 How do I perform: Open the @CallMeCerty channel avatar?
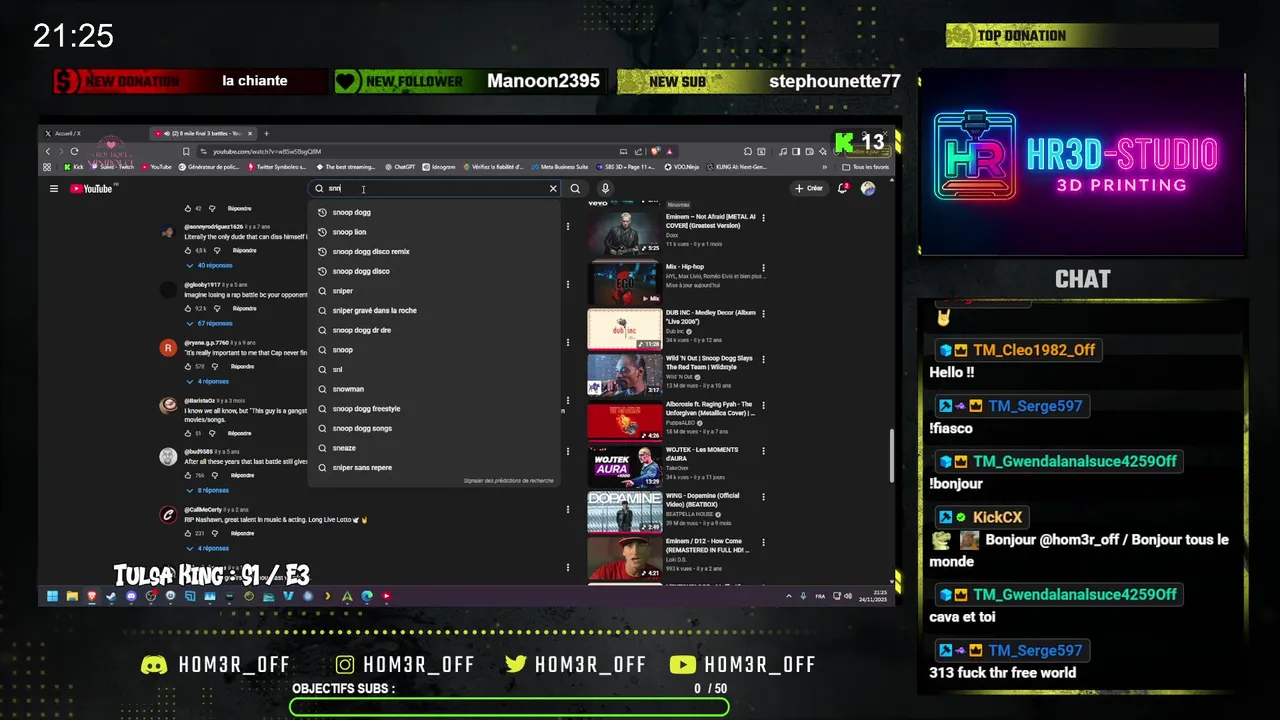coord(168,515)
